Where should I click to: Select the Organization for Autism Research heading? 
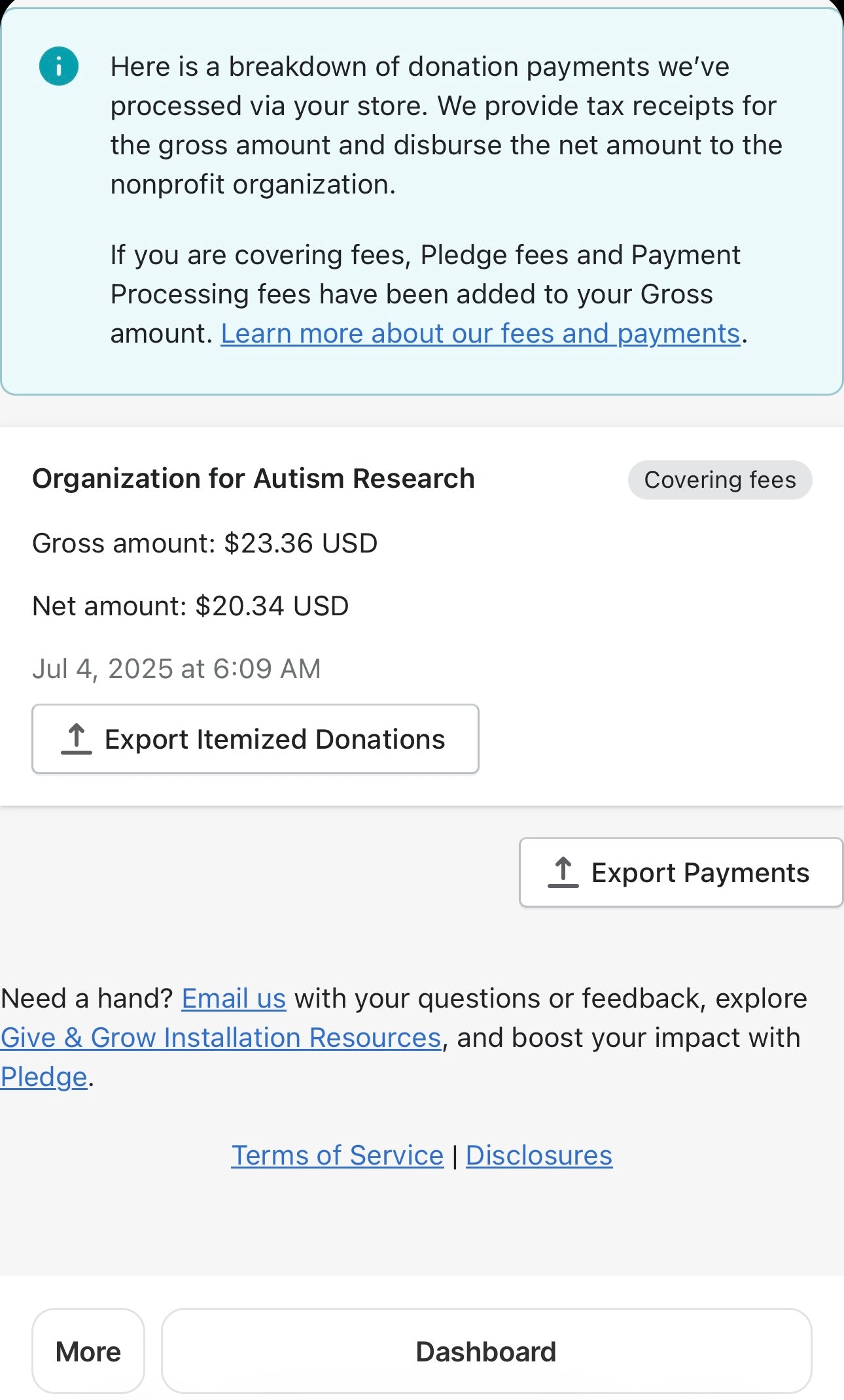253,479
